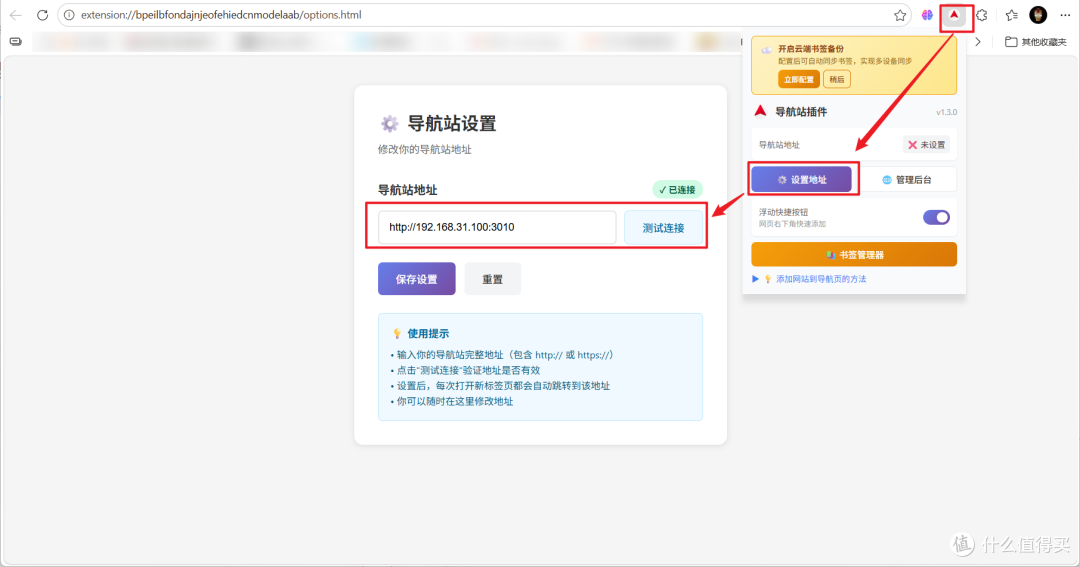Expand 添加网站到导航页的方法
Screen dimensions: 1080x567
click(x=809, y=279)
